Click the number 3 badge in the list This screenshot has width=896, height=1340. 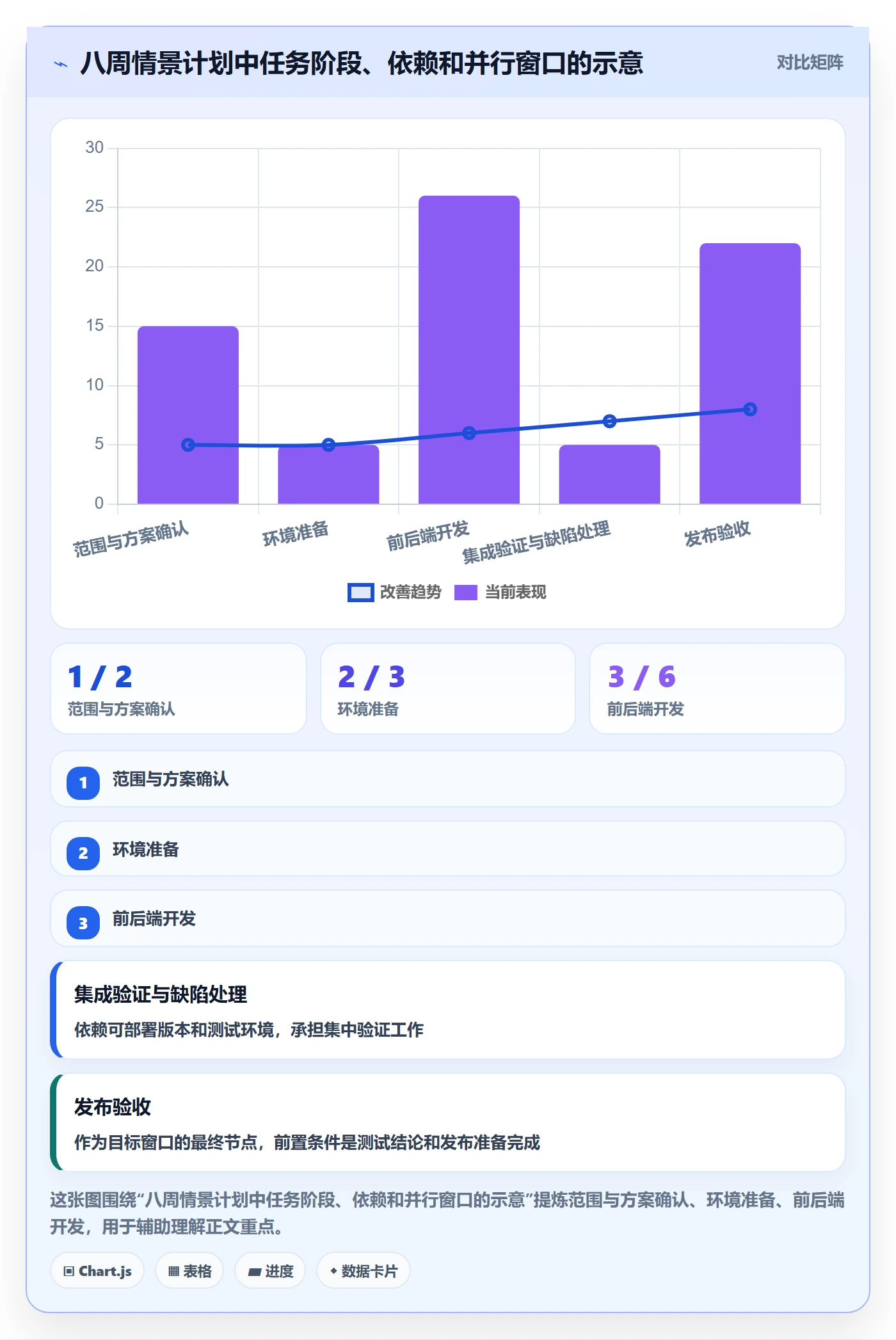point(83,923)
